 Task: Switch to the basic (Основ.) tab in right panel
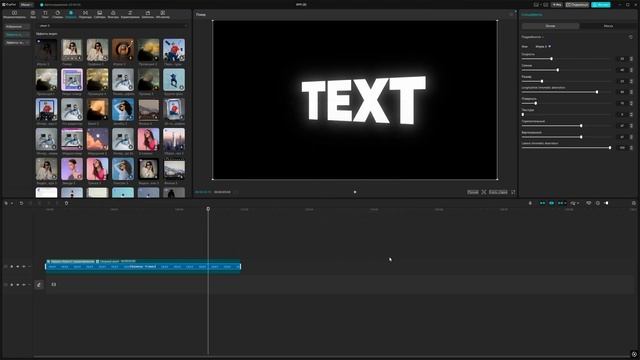point(550,26)
